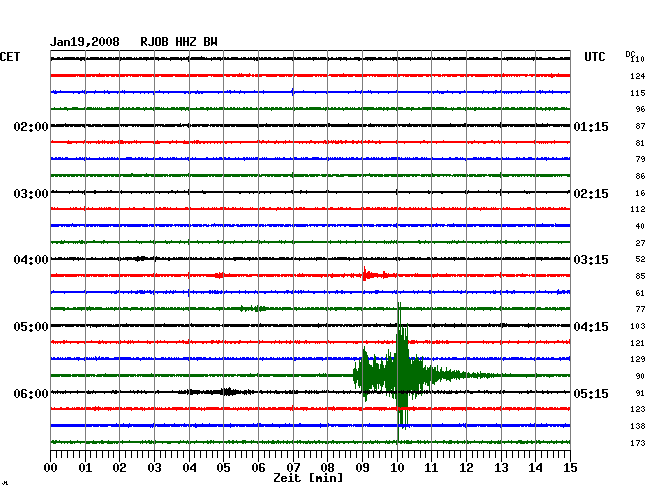
Task: Click the DC value 81
Action: 640,143
